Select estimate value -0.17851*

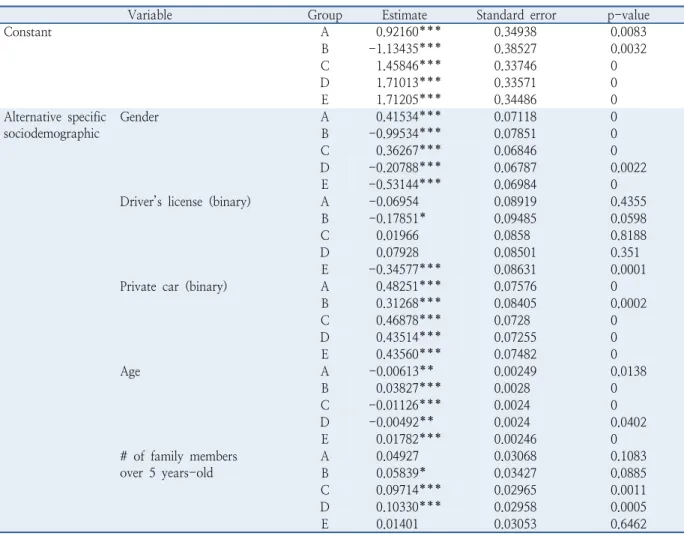coord(397,218)
